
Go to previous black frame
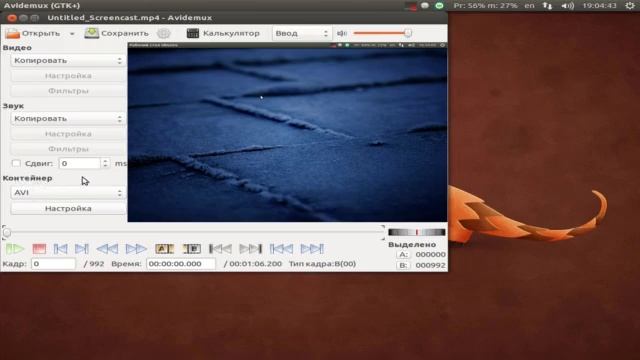[220, 249]
